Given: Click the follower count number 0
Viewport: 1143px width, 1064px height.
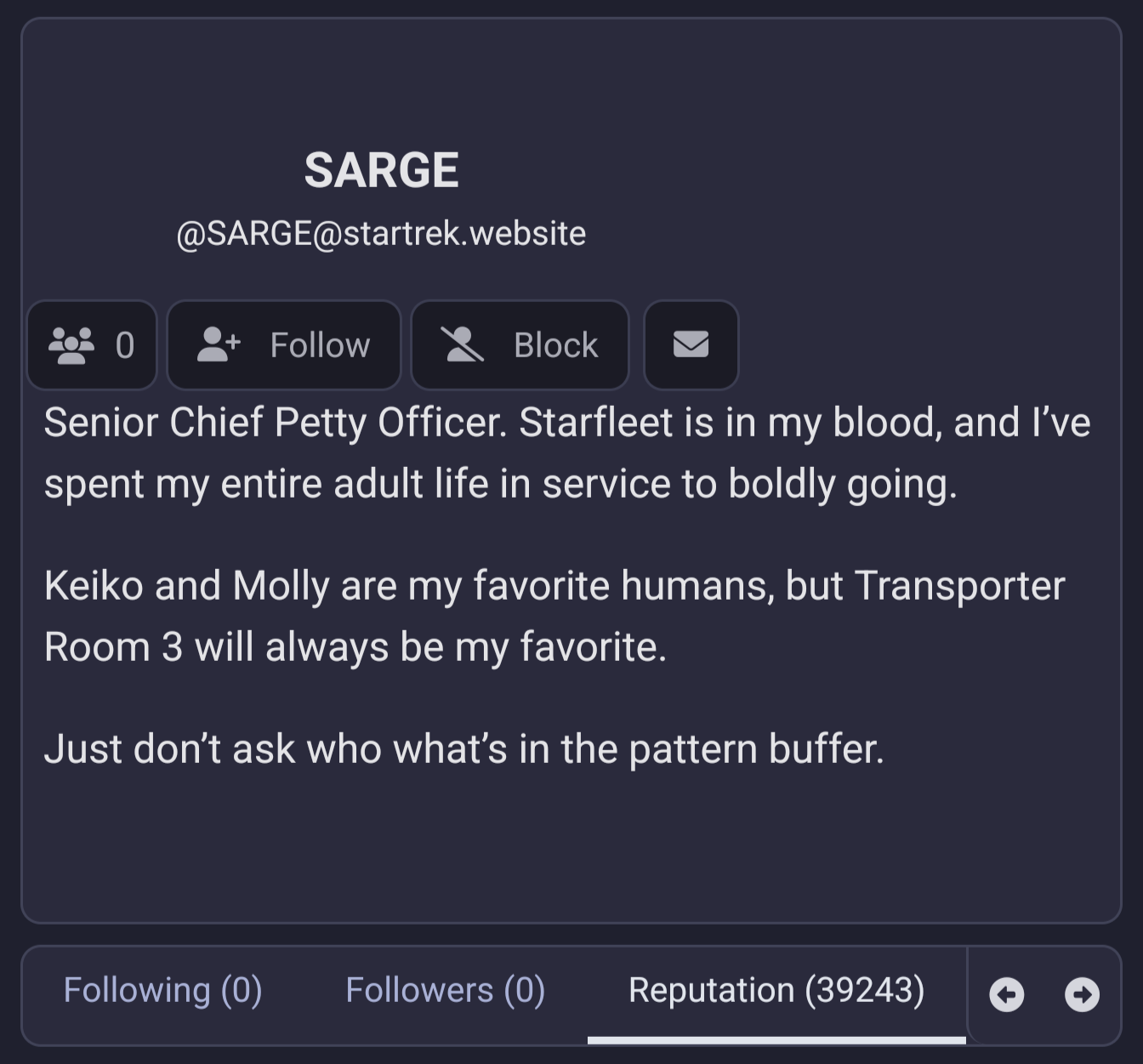Looking at the screenshot, I should coord(125,345).
